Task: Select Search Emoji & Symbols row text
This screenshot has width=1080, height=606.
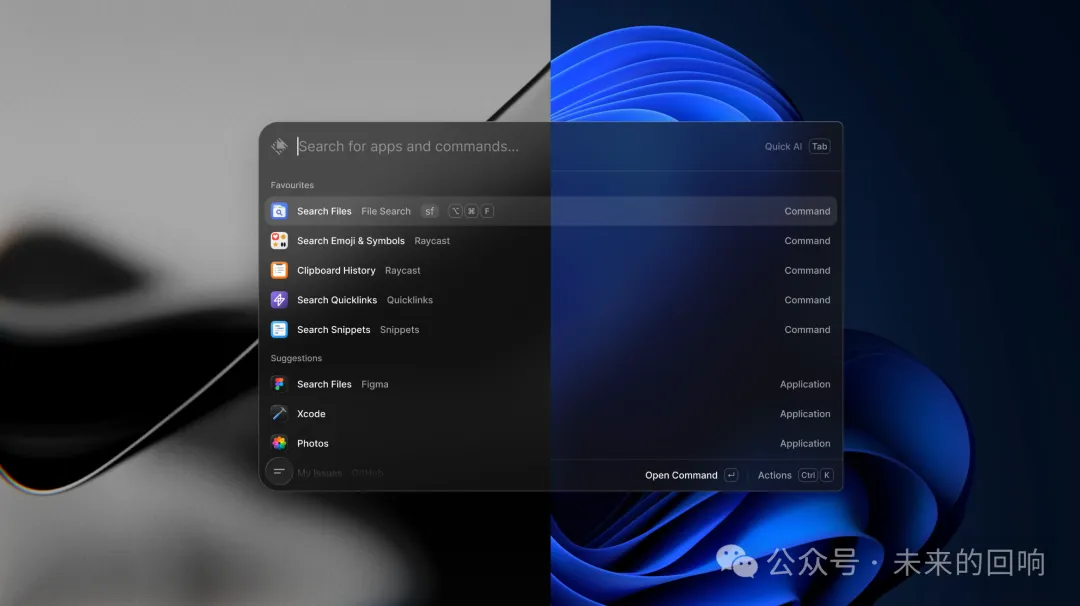Action: 351,241
